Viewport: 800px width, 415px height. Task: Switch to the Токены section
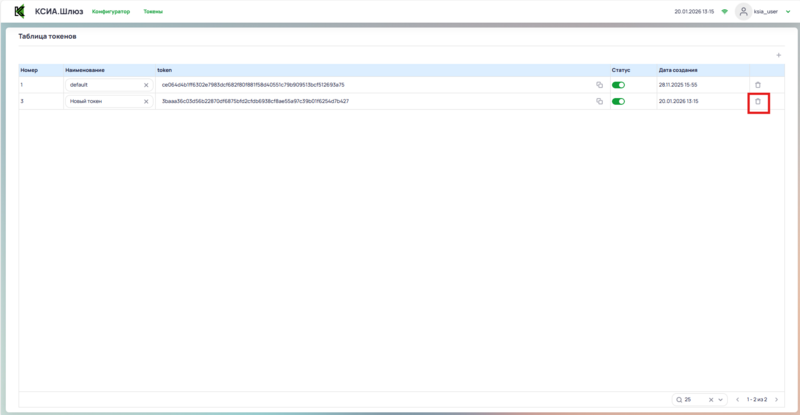tap(153, 11)
